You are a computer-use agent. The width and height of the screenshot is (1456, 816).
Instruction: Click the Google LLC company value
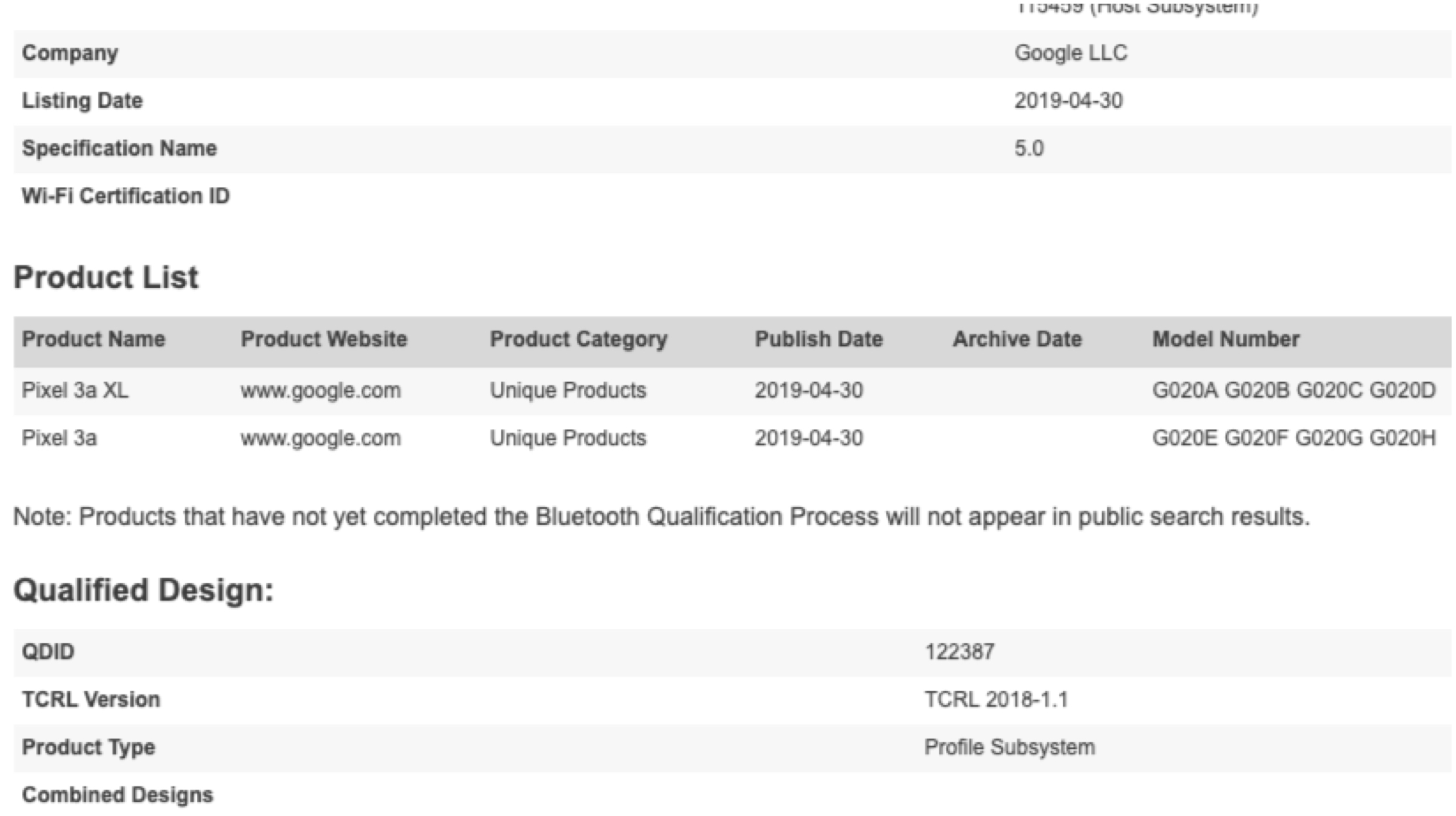click(1070, 53)
